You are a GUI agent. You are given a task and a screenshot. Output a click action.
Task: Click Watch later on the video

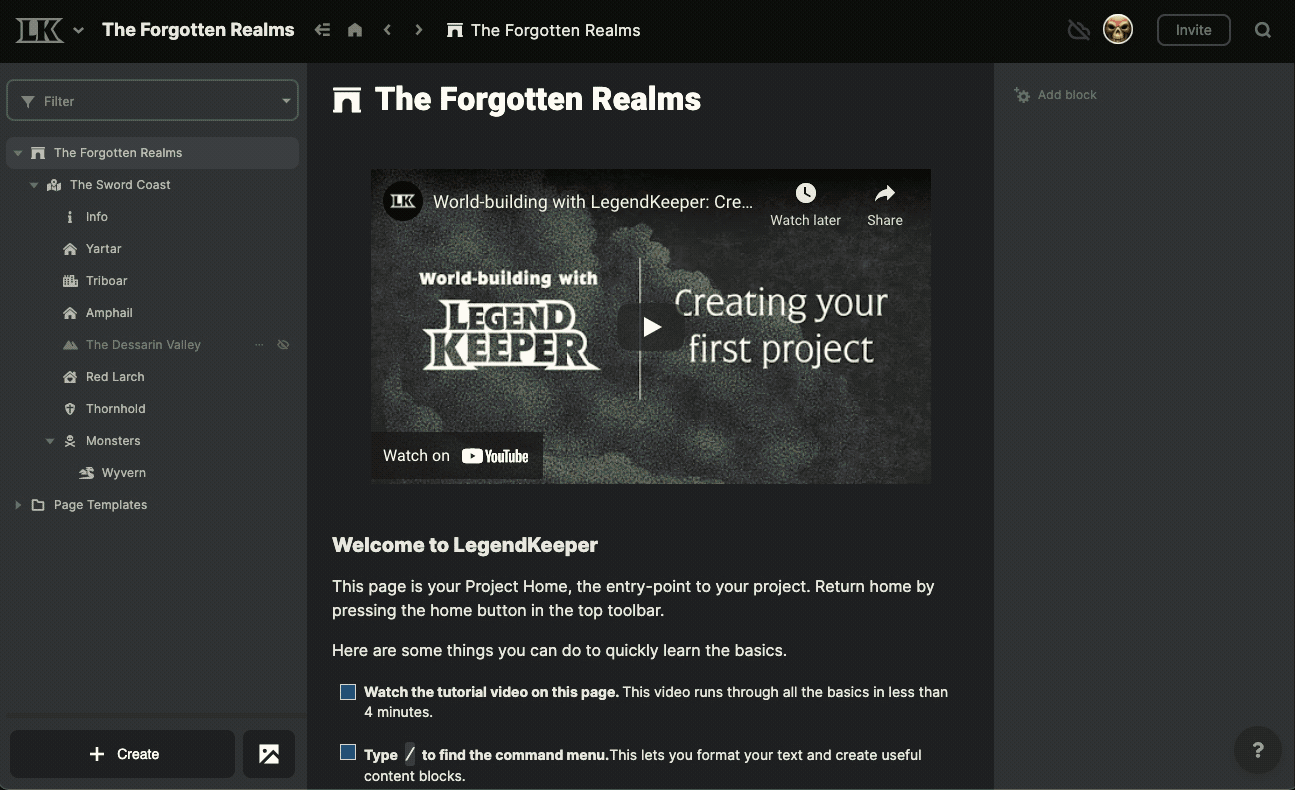tap(805, 205)
